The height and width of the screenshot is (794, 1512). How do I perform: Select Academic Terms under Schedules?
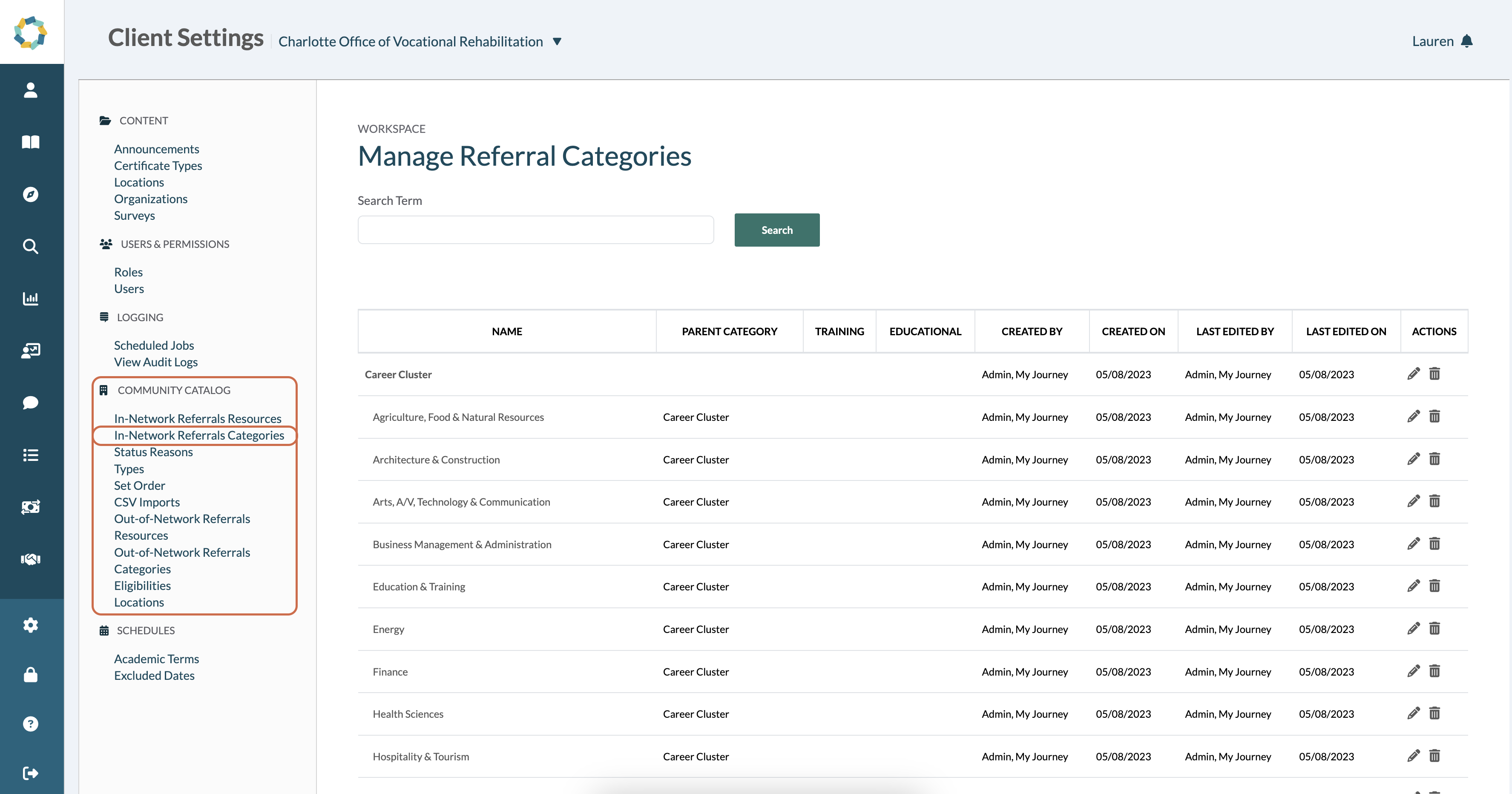[156, 659]
